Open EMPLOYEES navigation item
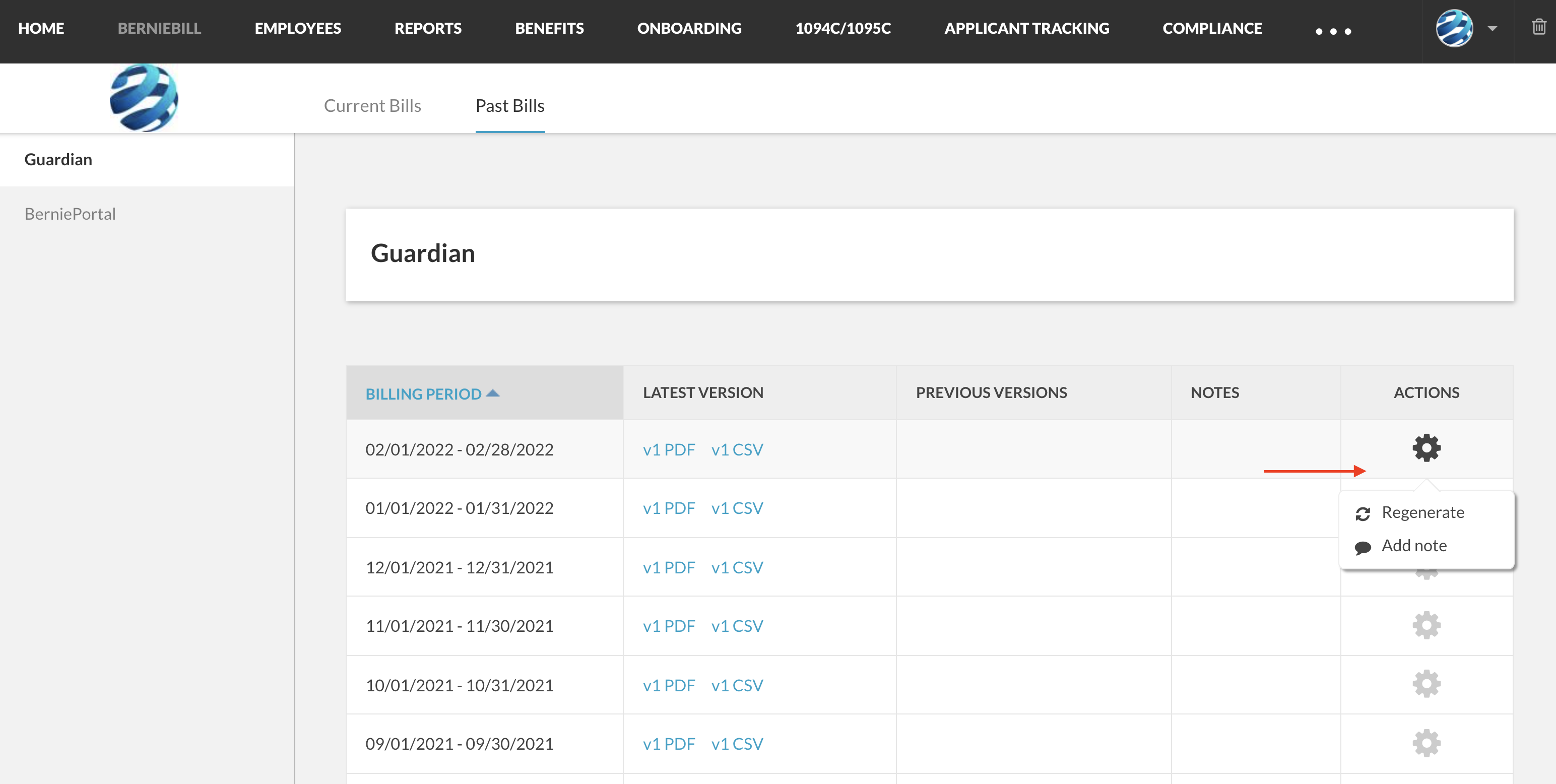This screenshot has width=1556, height=784. pyautogui.click(x=298, y=28)
